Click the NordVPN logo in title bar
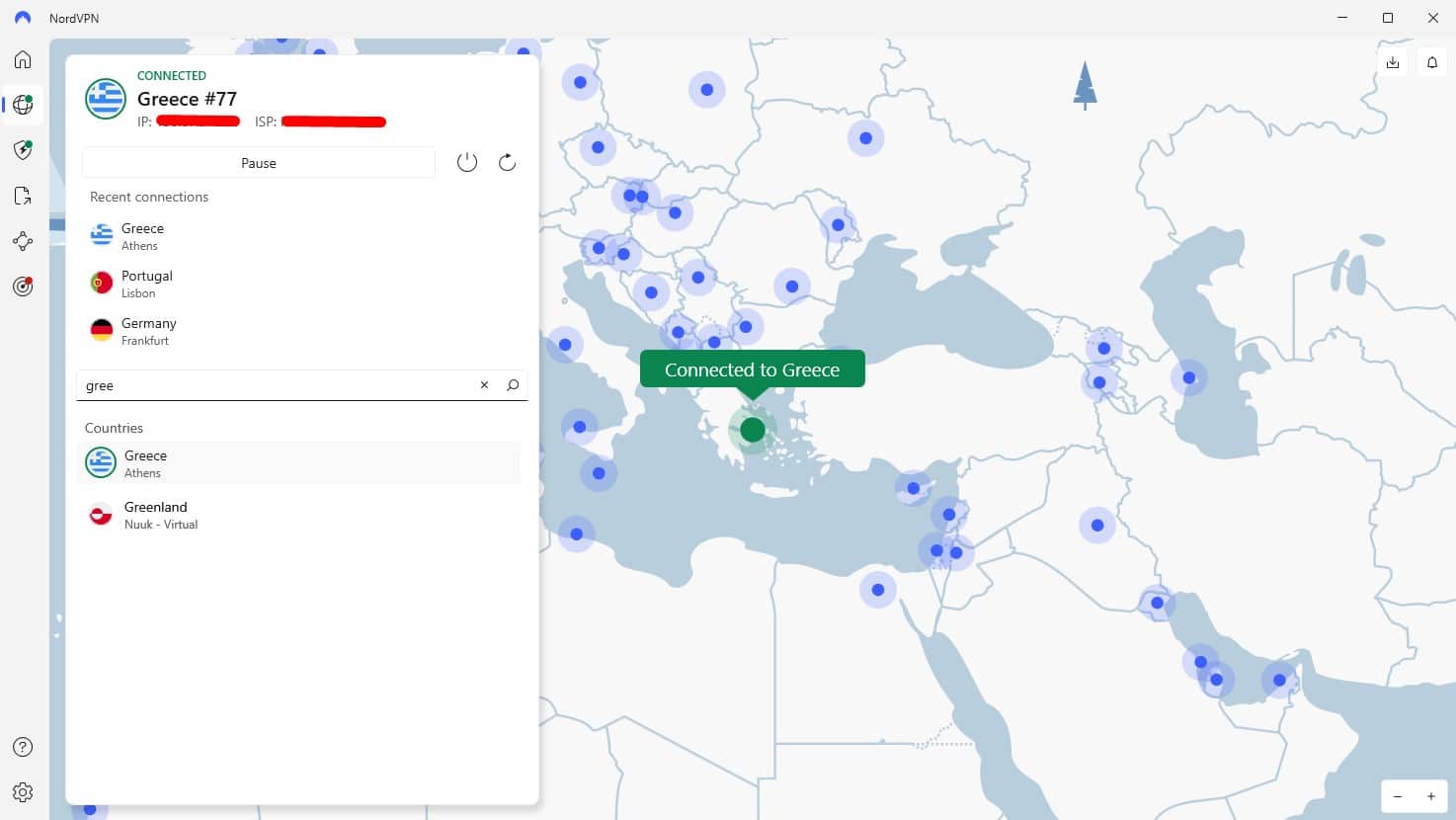The image size is (1456, 820). [23, 18]
